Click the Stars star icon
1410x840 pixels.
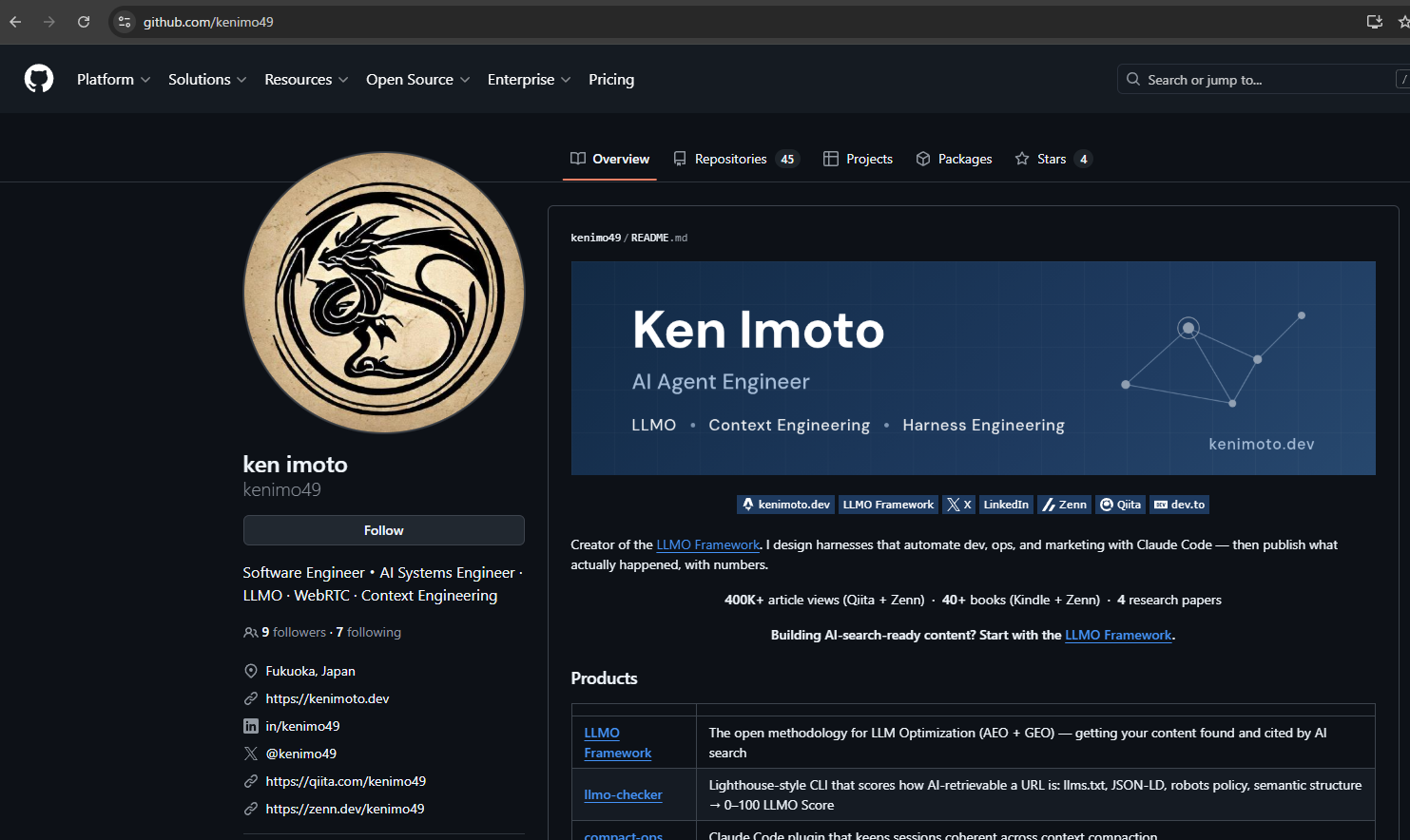[x=1022, y=159]
